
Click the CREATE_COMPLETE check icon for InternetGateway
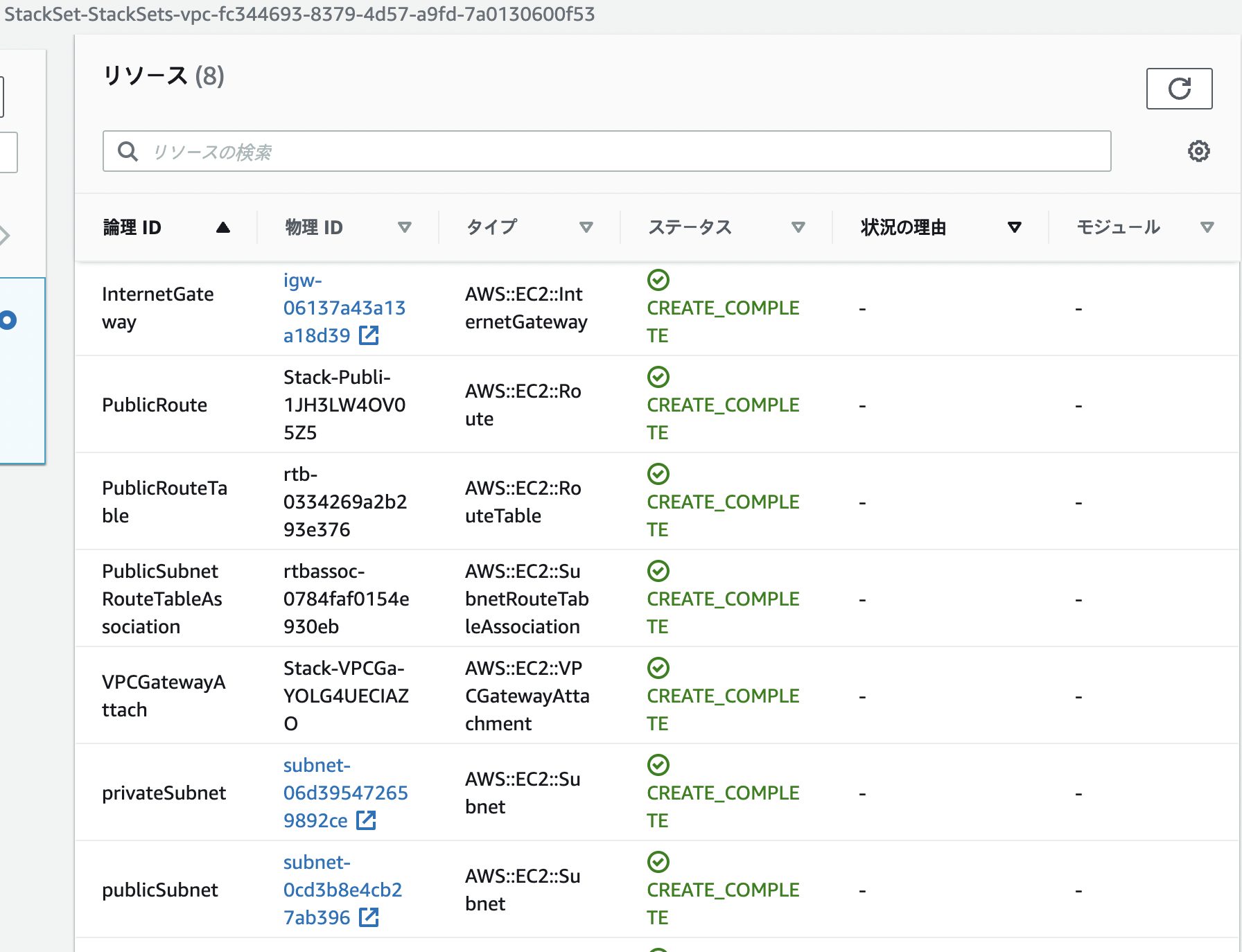click(x=658, y=280)
